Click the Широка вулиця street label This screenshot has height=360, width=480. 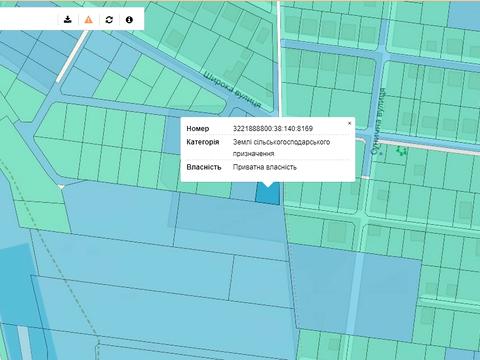point(232,89)
